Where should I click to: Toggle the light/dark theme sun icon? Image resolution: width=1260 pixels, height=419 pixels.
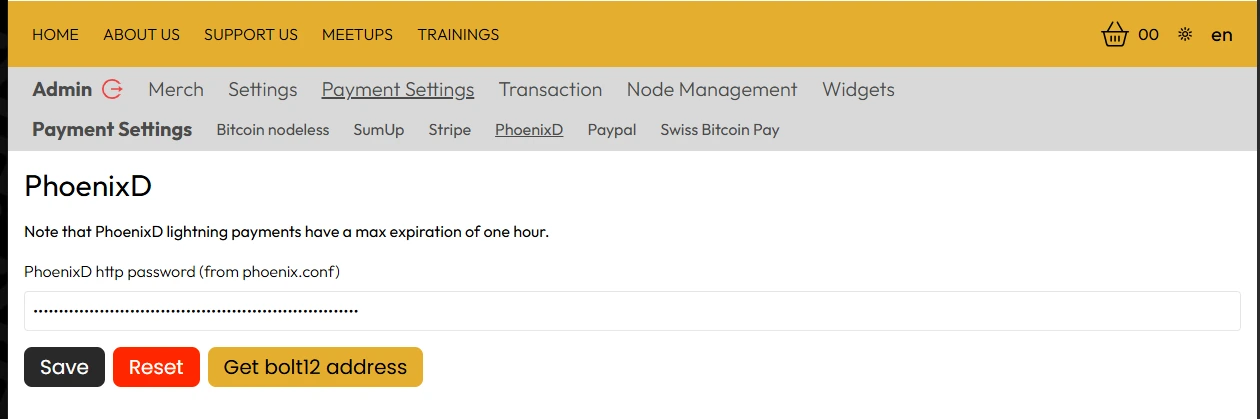[1185, 35]
